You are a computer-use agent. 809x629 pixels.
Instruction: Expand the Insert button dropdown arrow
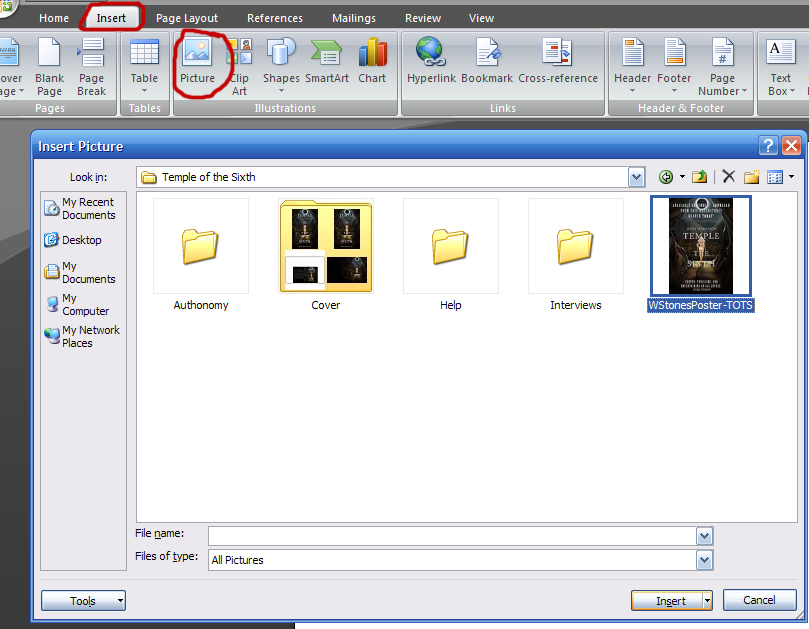pos(707,600)
